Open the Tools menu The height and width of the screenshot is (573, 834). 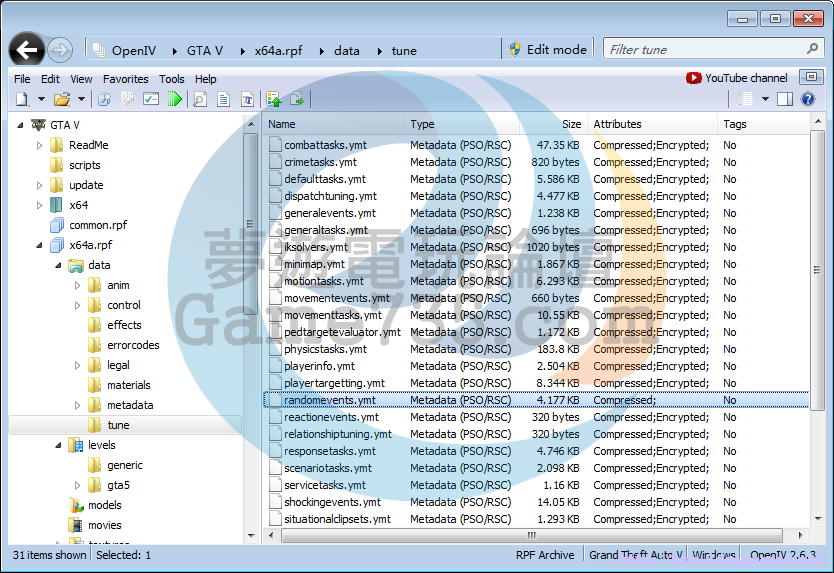172,79
